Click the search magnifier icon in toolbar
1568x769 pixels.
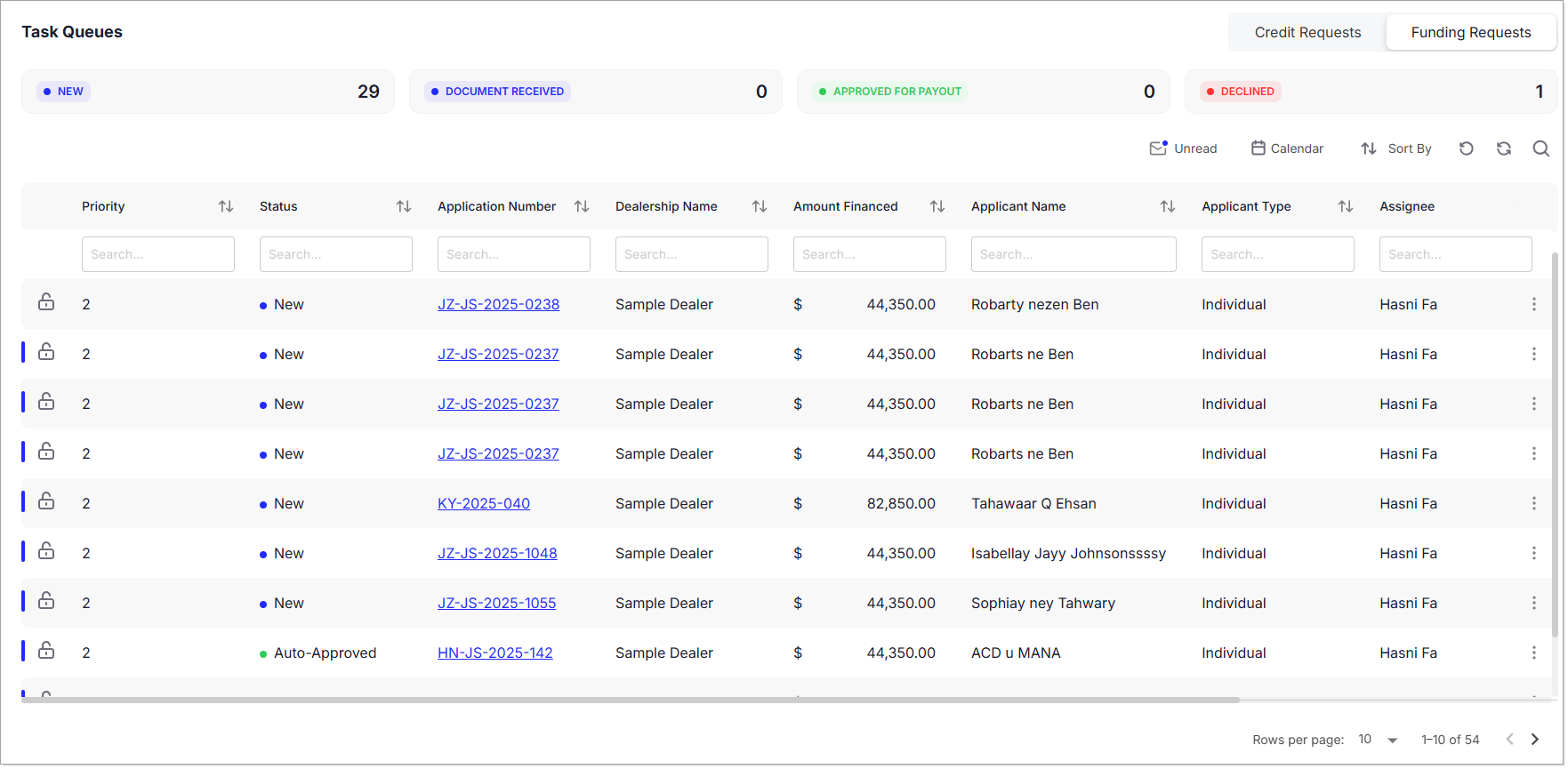tap(1540, 148)
